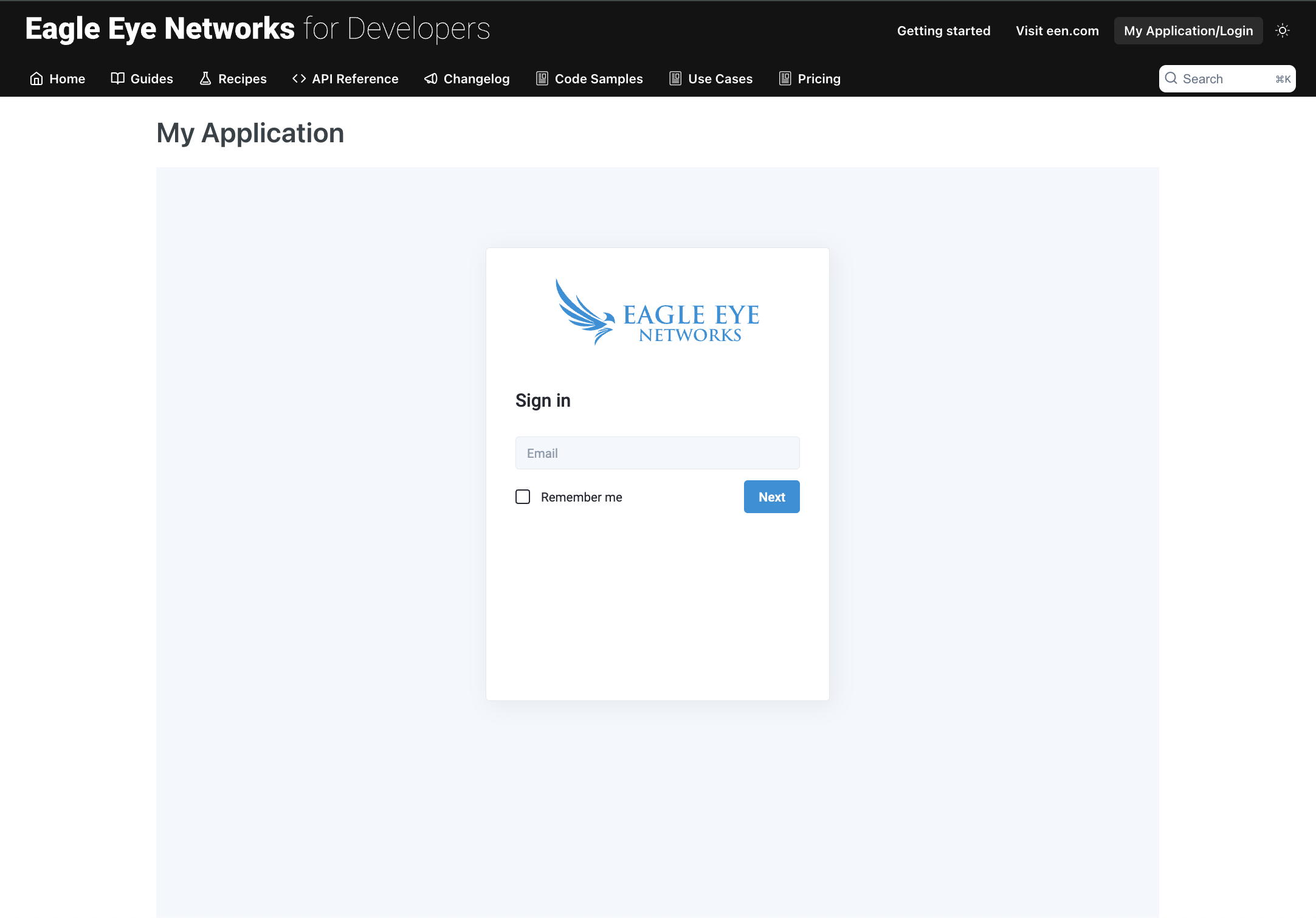The width and height of the screenshot is (1316, 918).
Task: Click the search magnifier icon
Action: click(1171, 78)
